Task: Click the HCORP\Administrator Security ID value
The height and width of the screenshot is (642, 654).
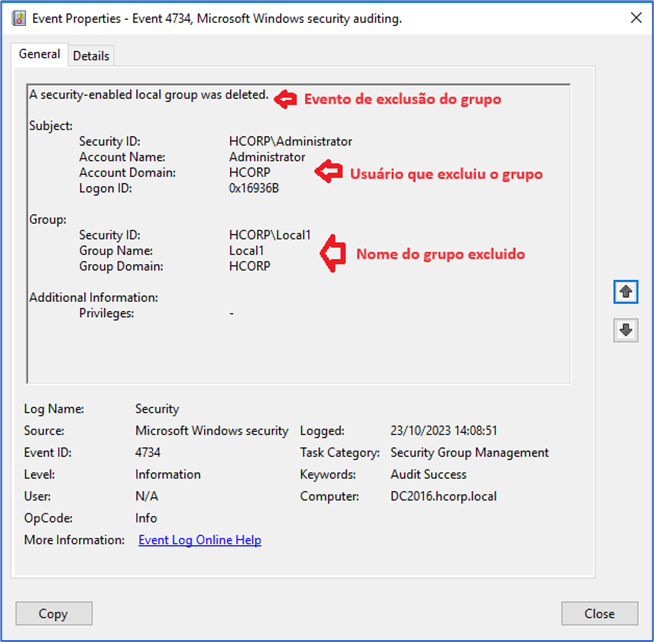Action: point(290,141)
